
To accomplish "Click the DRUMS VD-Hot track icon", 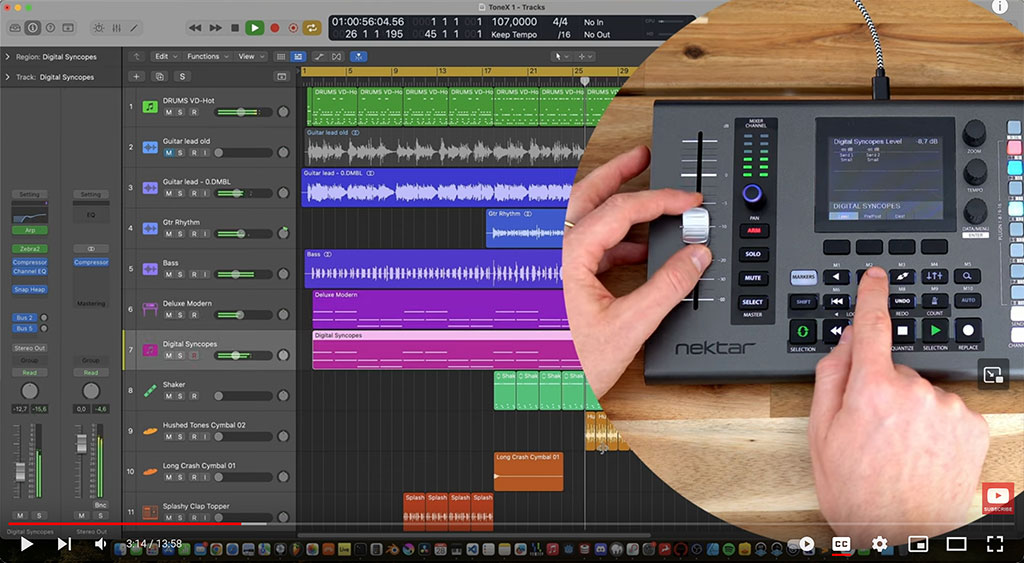I will click(150, 106).
